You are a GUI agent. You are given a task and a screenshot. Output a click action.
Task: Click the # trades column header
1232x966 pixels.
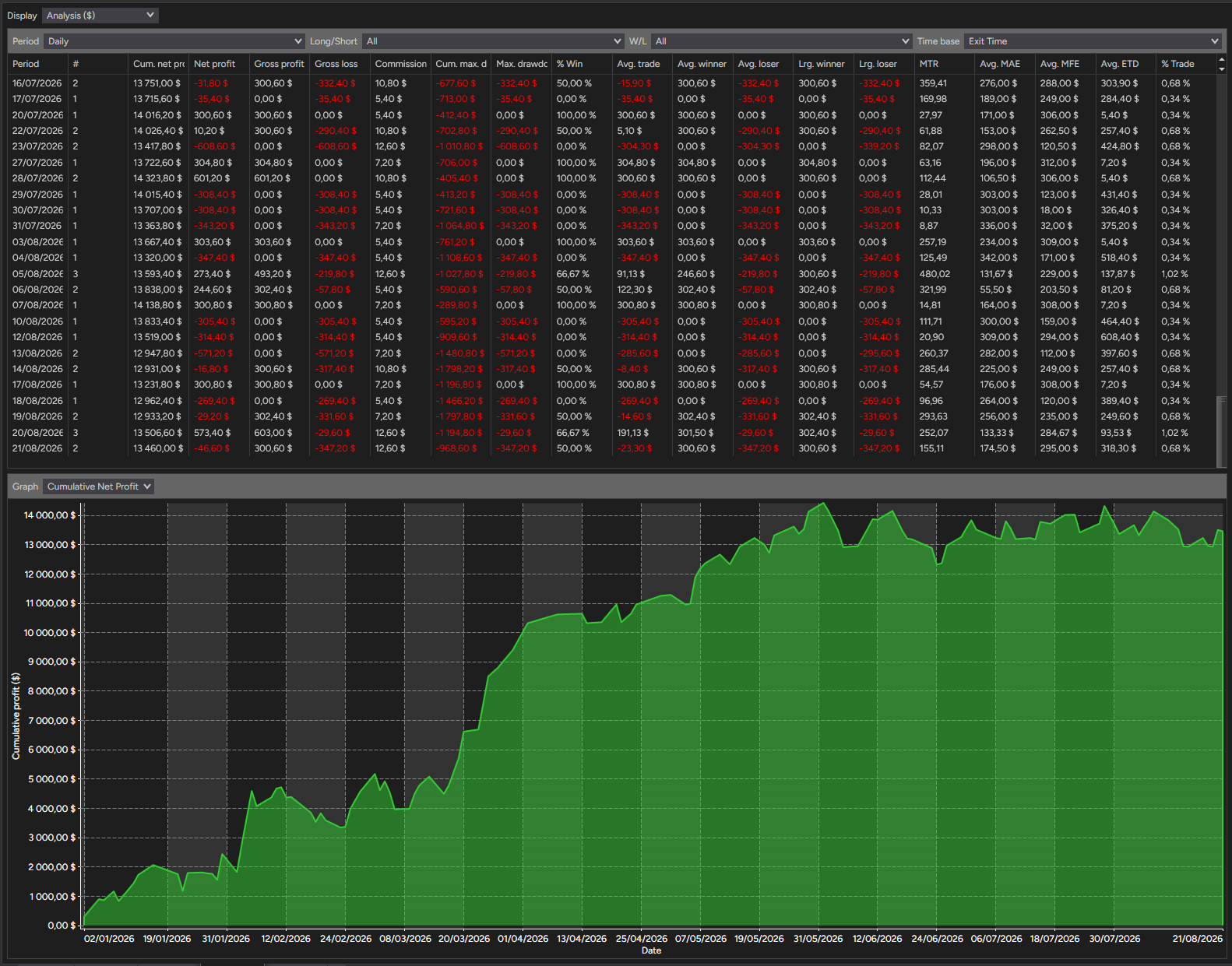click(x=98, y=64)
